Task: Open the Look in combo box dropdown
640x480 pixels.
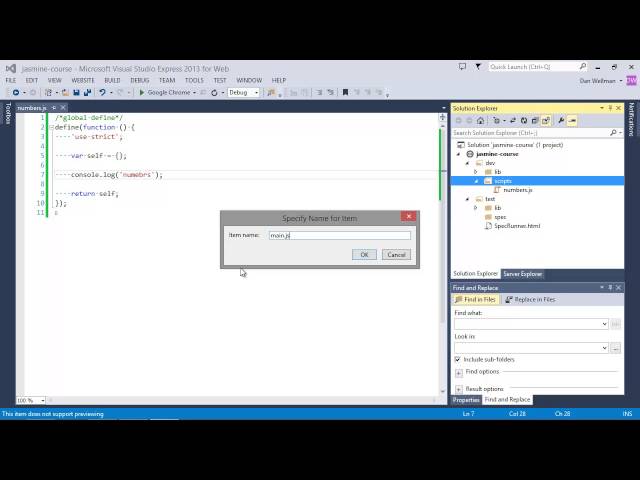Action: 604,348
